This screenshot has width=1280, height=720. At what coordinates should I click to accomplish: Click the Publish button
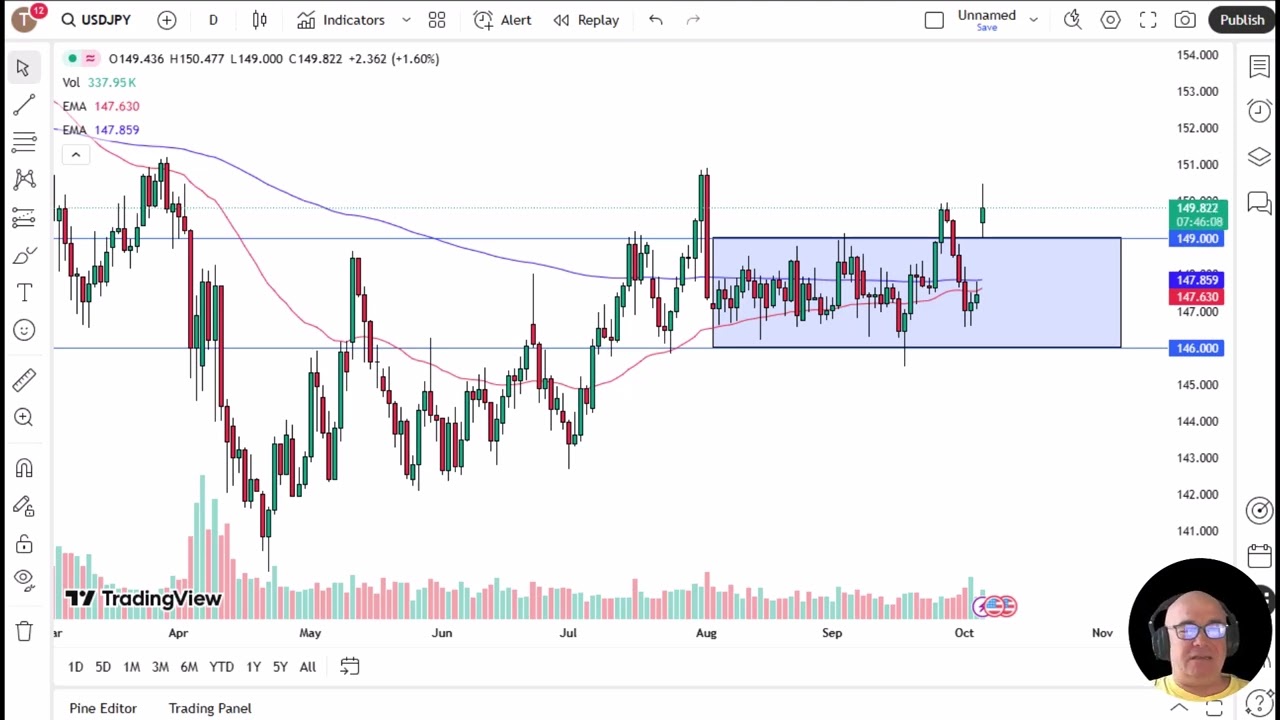coord(1242,20)
